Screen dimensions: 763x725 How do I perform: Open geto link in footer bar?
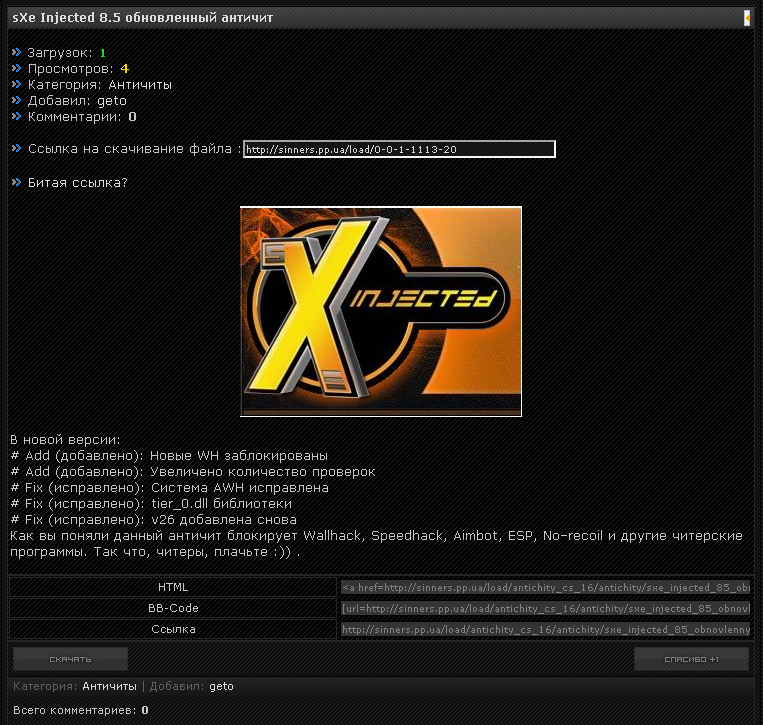pyautogui.click(x=221, y=687)
